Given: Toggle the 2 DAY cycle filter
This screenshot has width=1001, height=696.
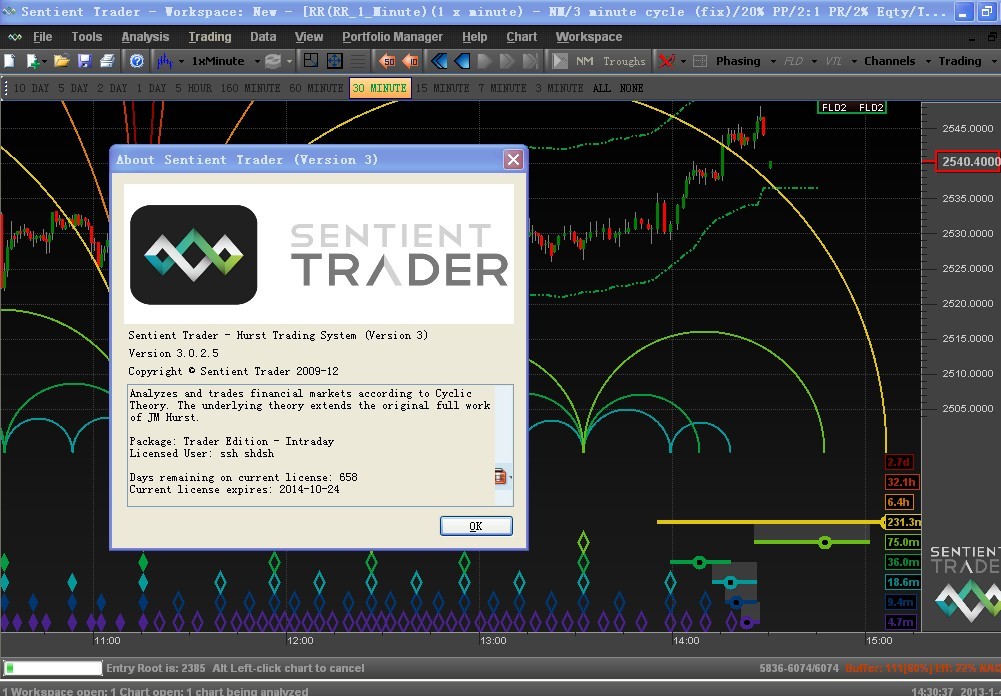Looking at the screenshot, I should click(x=112, y=88).
